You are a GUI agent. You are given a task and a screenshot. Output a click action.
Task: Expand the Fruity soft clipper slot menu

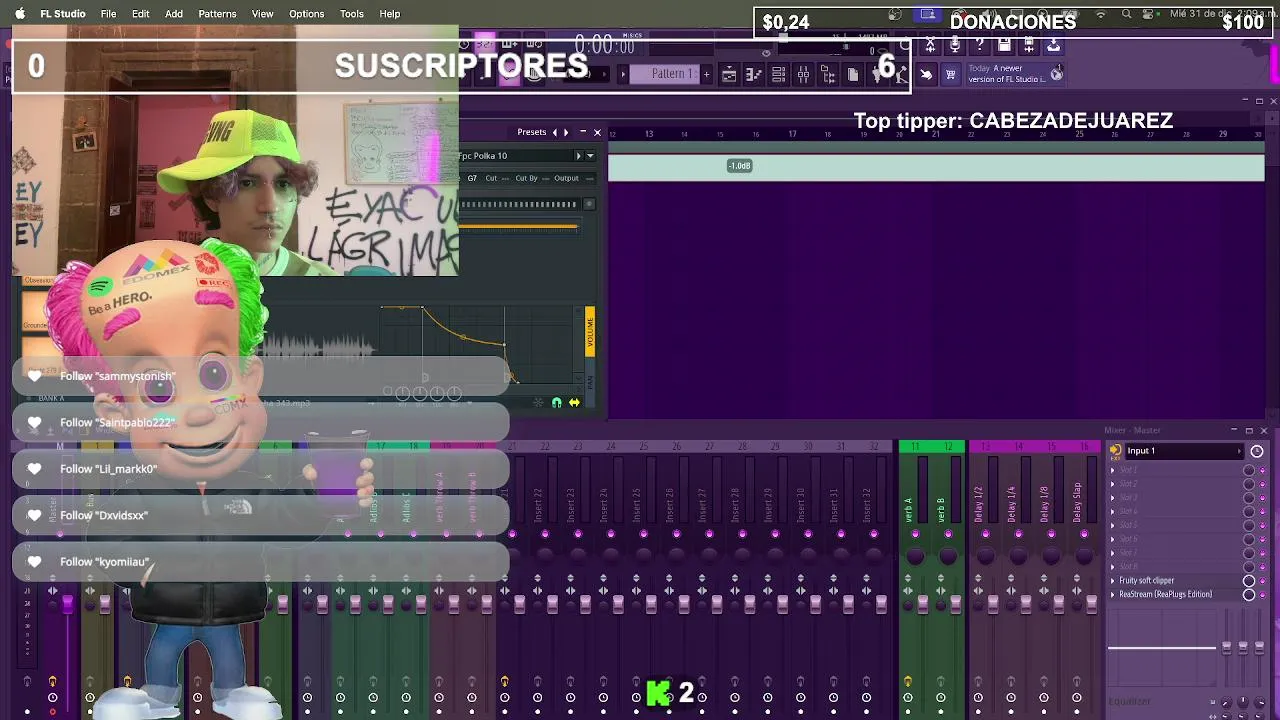pos(1112,581)
